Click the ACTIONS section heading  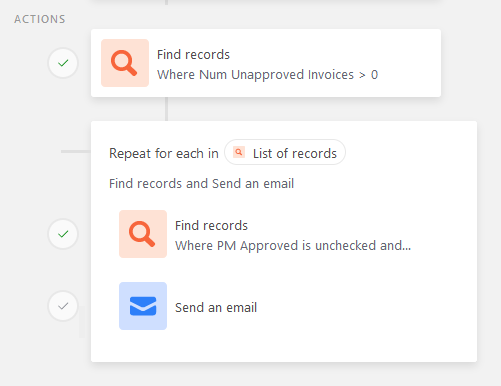click(x=40, y=19)
